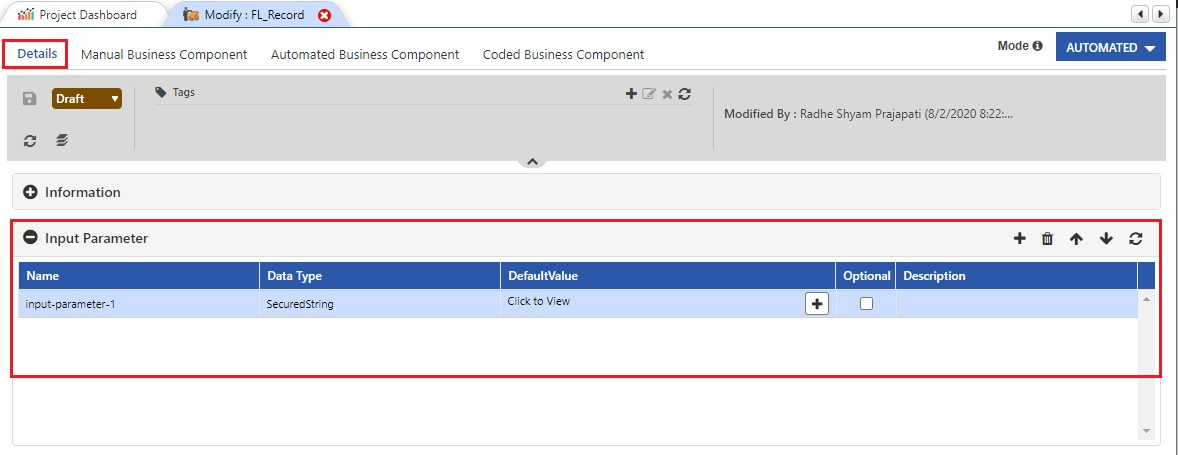The image size is (1178, 455).
Task: Delete selected input parameter with trash icon
Action: coord(1047,239)
